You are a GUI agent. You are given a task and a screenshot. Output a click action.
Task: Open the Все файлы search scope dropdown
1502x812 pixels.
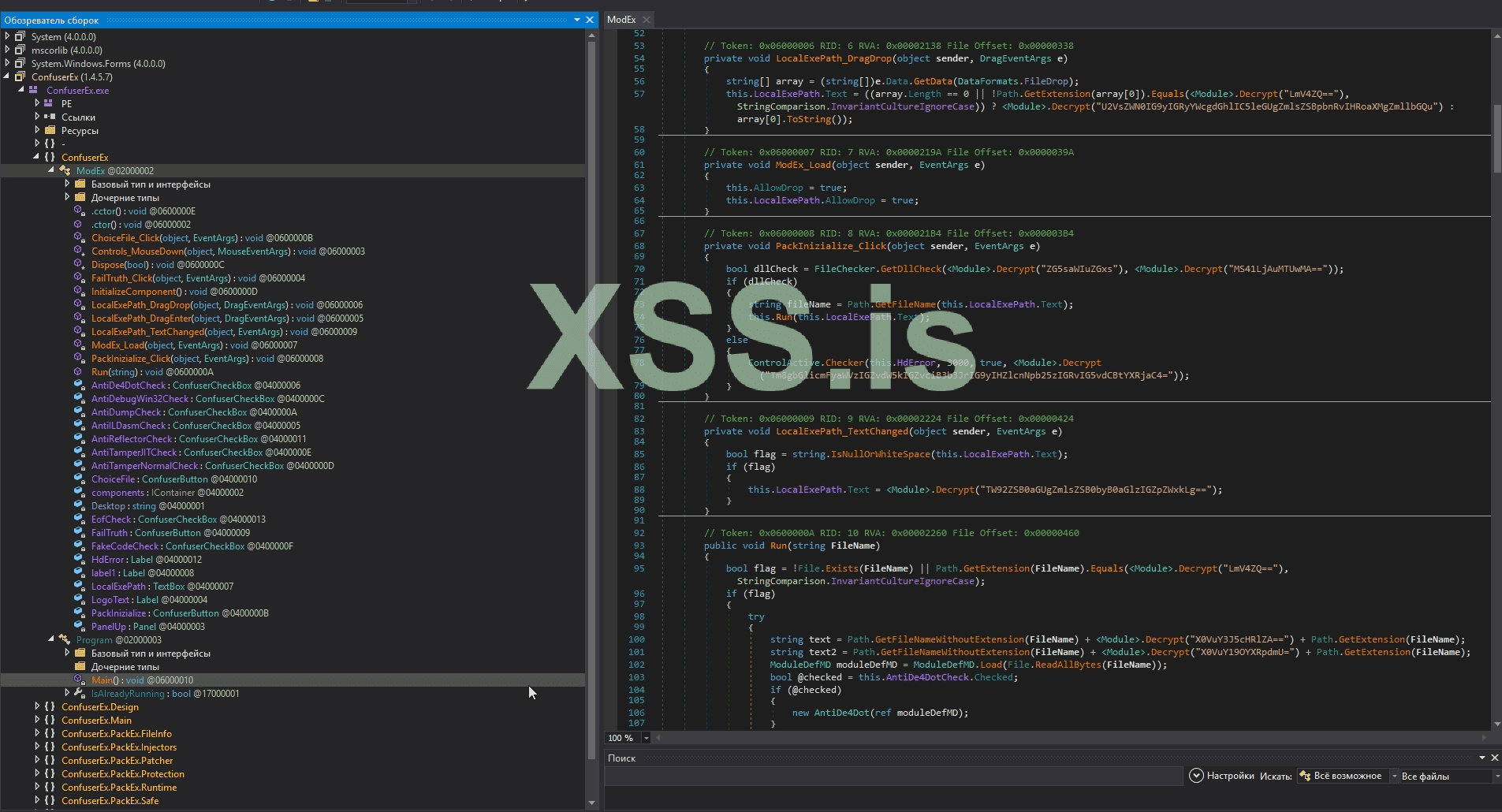[x=1497, y=776]
